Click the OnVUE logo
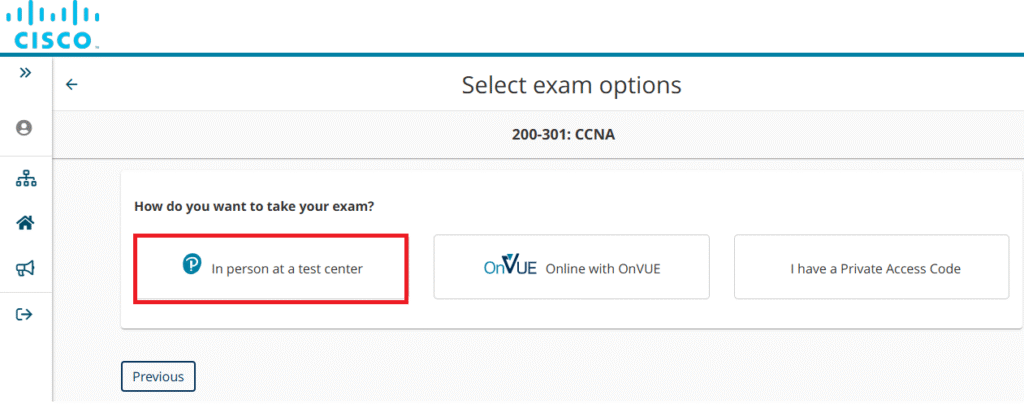This screenshot has height=408, width=1024. (510, 267)
